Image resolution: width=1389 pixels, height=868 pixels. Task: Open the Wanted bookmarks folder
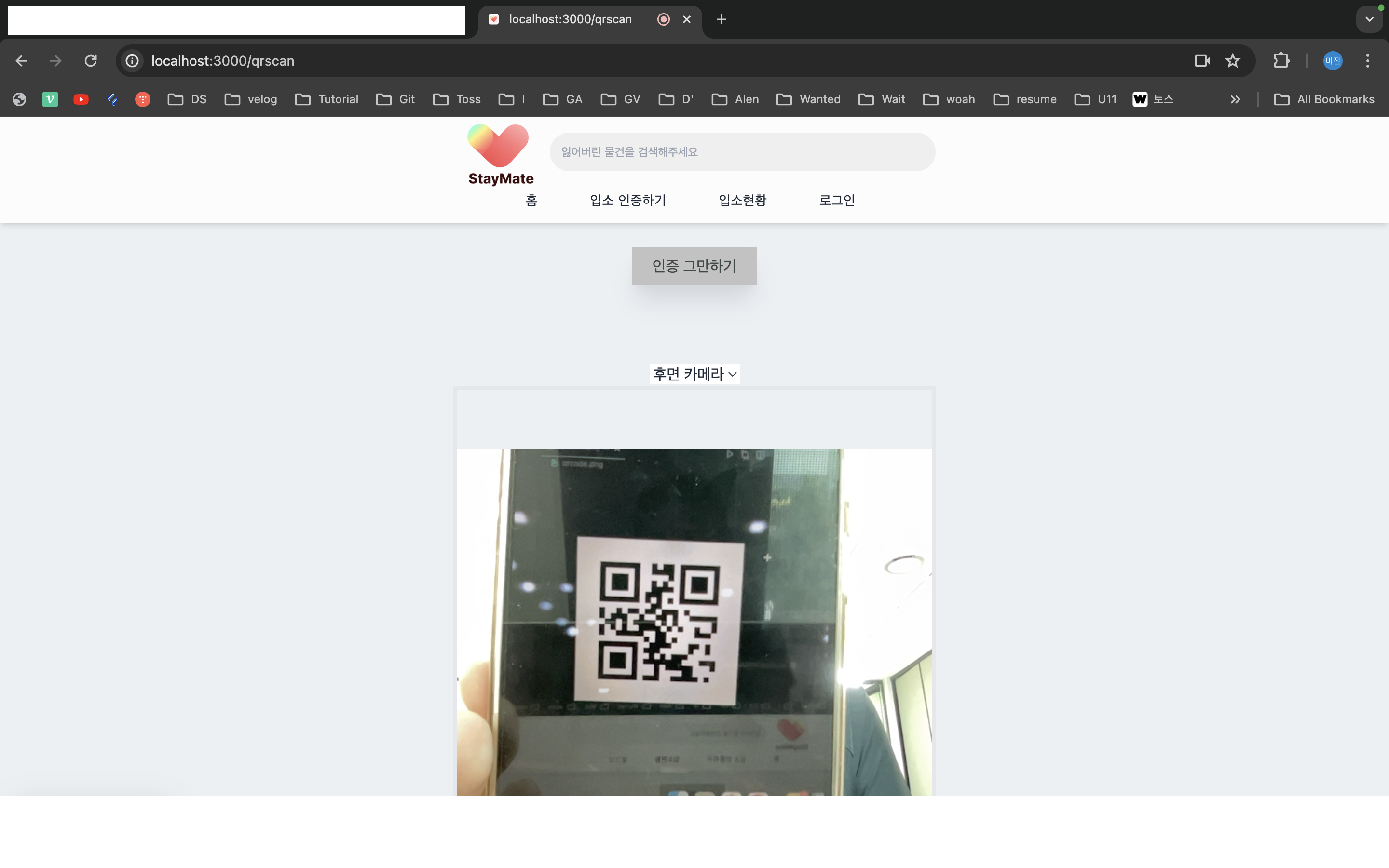808,99
